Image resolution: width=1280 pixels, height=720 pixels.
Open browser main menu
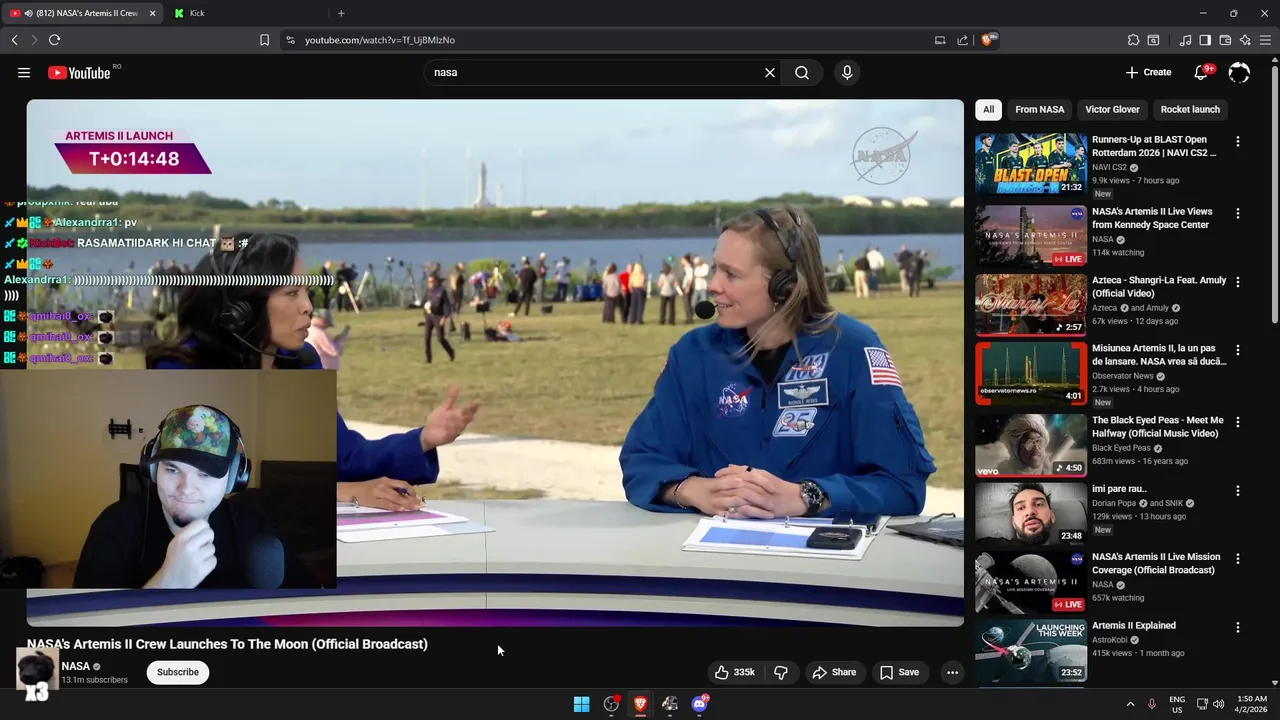(x=1265, y=40)
